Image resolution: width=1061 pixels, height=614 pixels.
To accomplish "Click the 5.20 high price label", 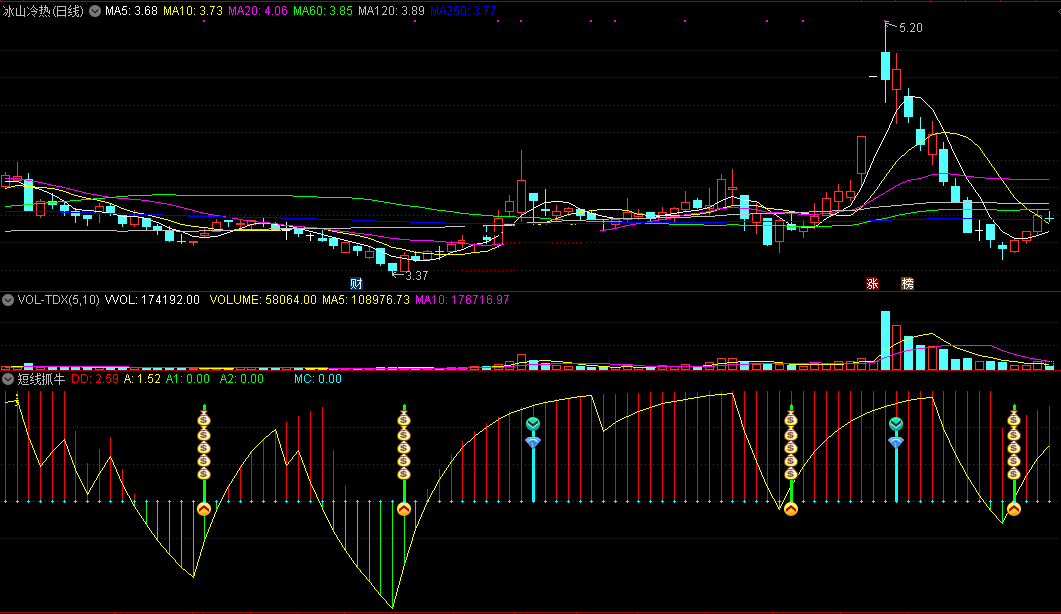I will 911,28.
